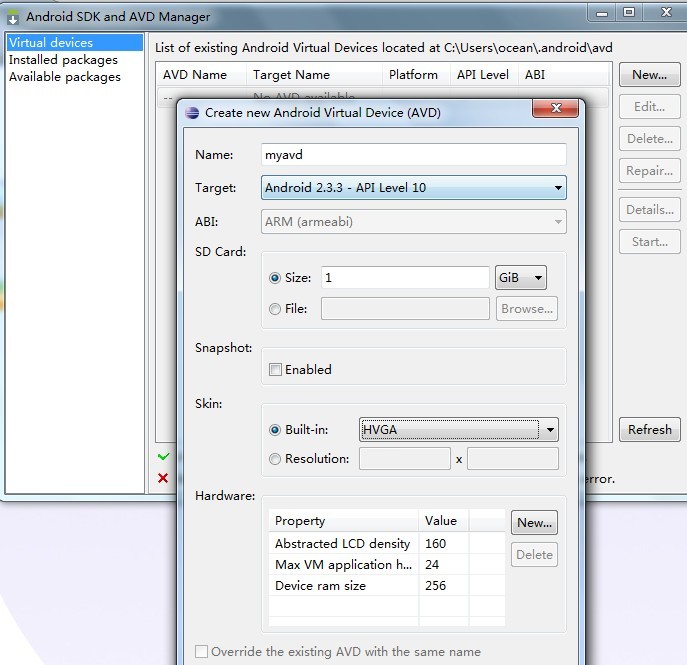Click the ABI column header in AVD list
Image resolution: width=687 pixels, height=665 pixels.
tap(564, 75)
